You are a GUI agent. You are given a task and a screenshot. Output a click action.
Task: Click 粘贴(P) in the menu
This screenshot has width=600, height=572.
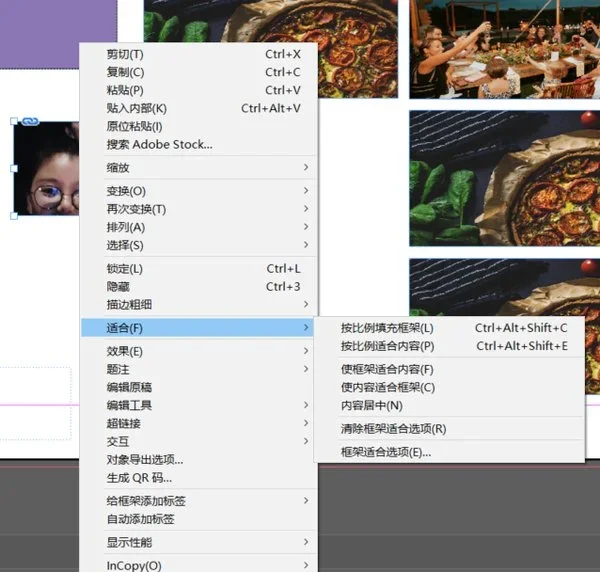coord(198,90)
